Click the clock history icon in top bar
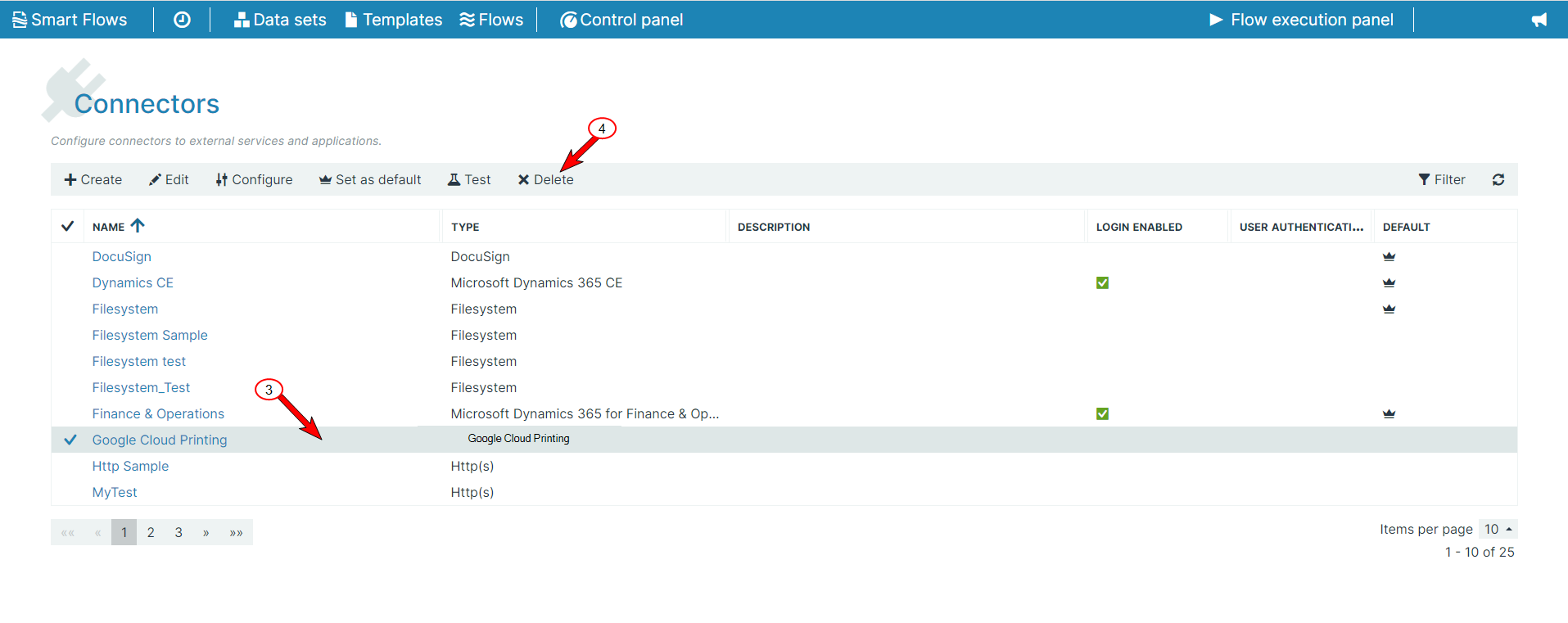1568x623 pixels. (182, 20)
